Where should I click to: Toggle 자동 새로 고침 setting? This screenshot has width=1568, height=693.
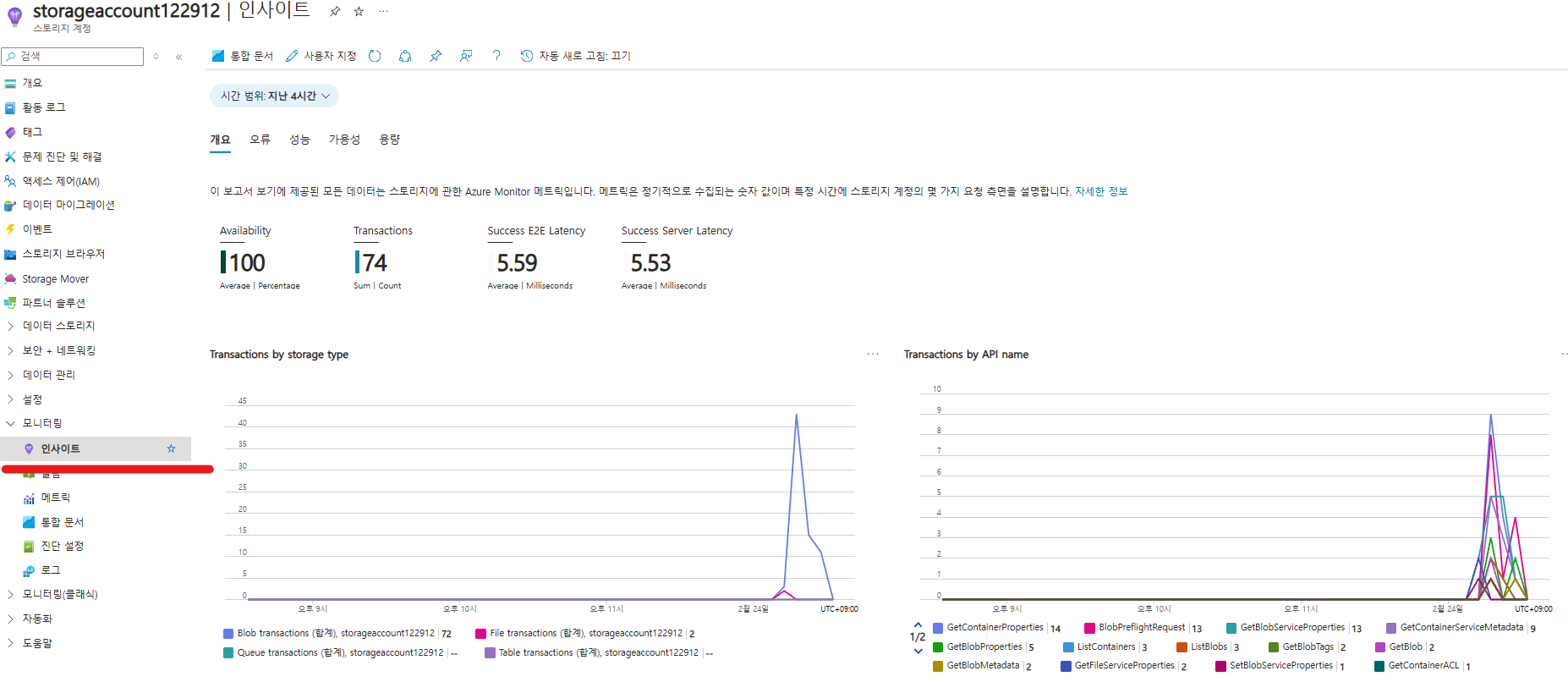575,56
